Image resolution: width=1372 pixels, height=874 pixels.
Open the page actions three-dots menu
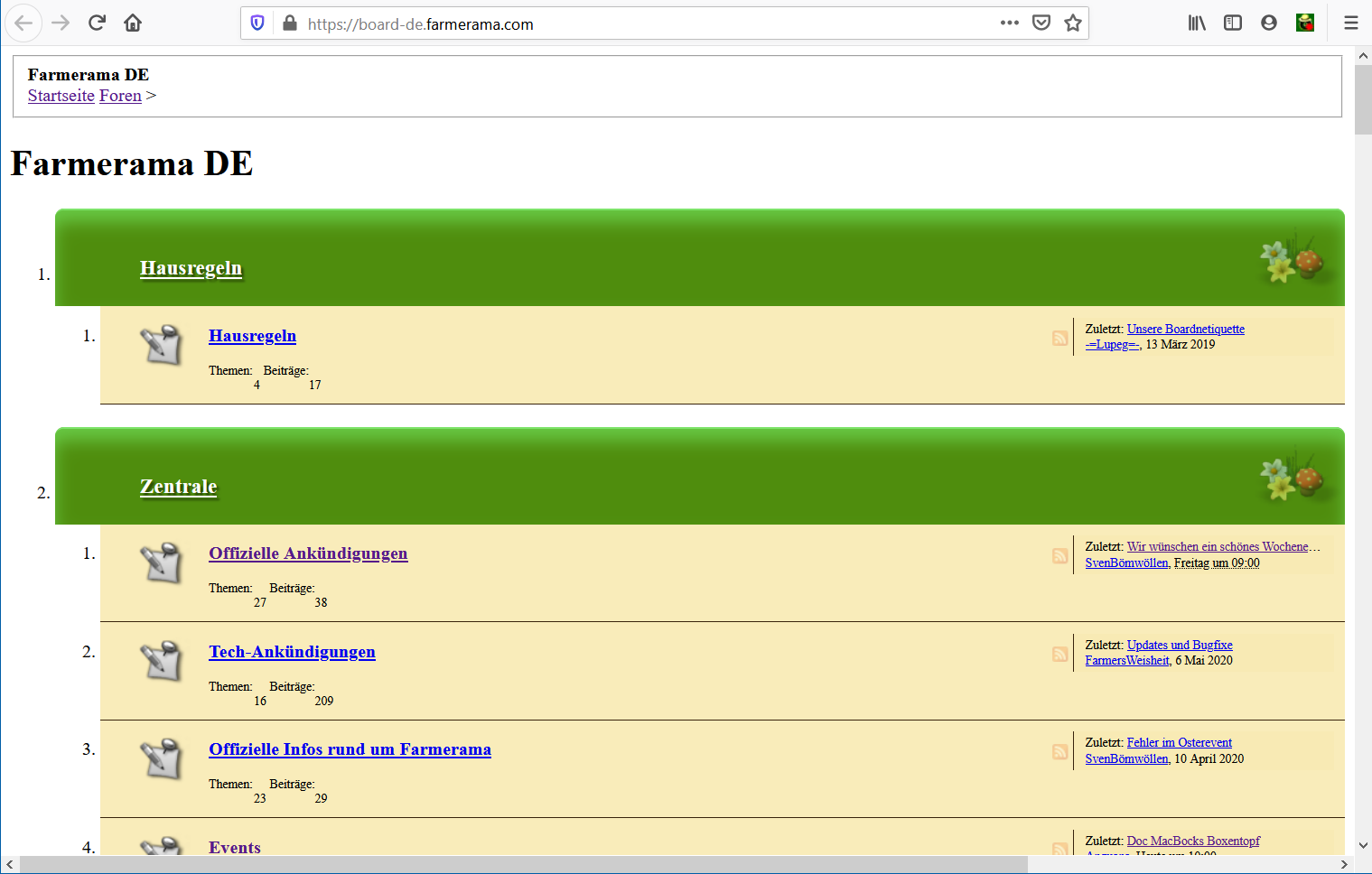(x=1010, y=23)
